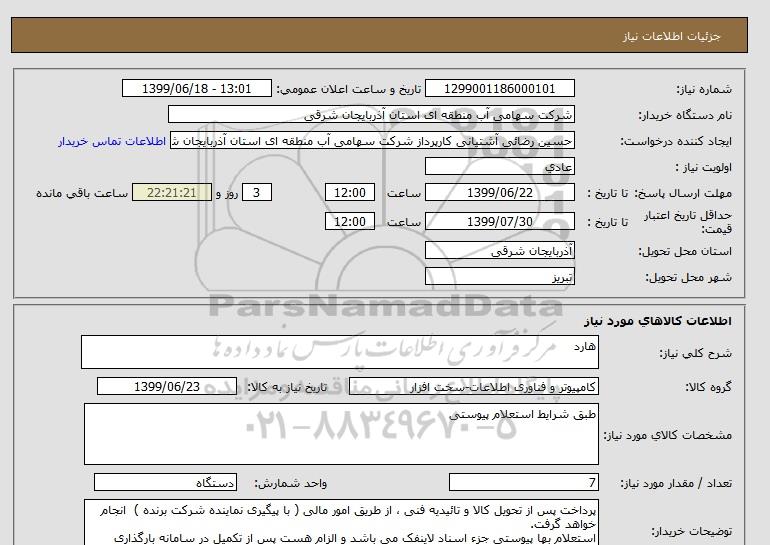Click the public announcement date field 1399/06/18 - 13:01
770x545 pixels.
tap(196, 88)
